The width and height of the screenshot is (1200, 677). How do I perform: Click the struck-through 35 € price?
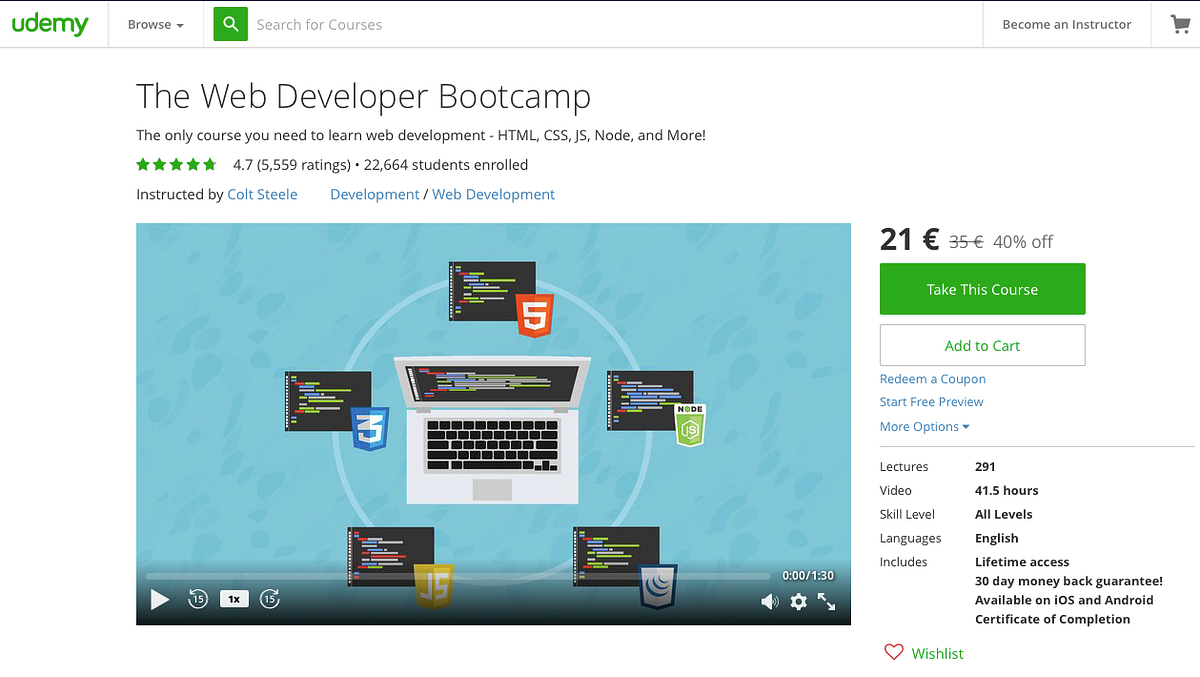[966, 242]
